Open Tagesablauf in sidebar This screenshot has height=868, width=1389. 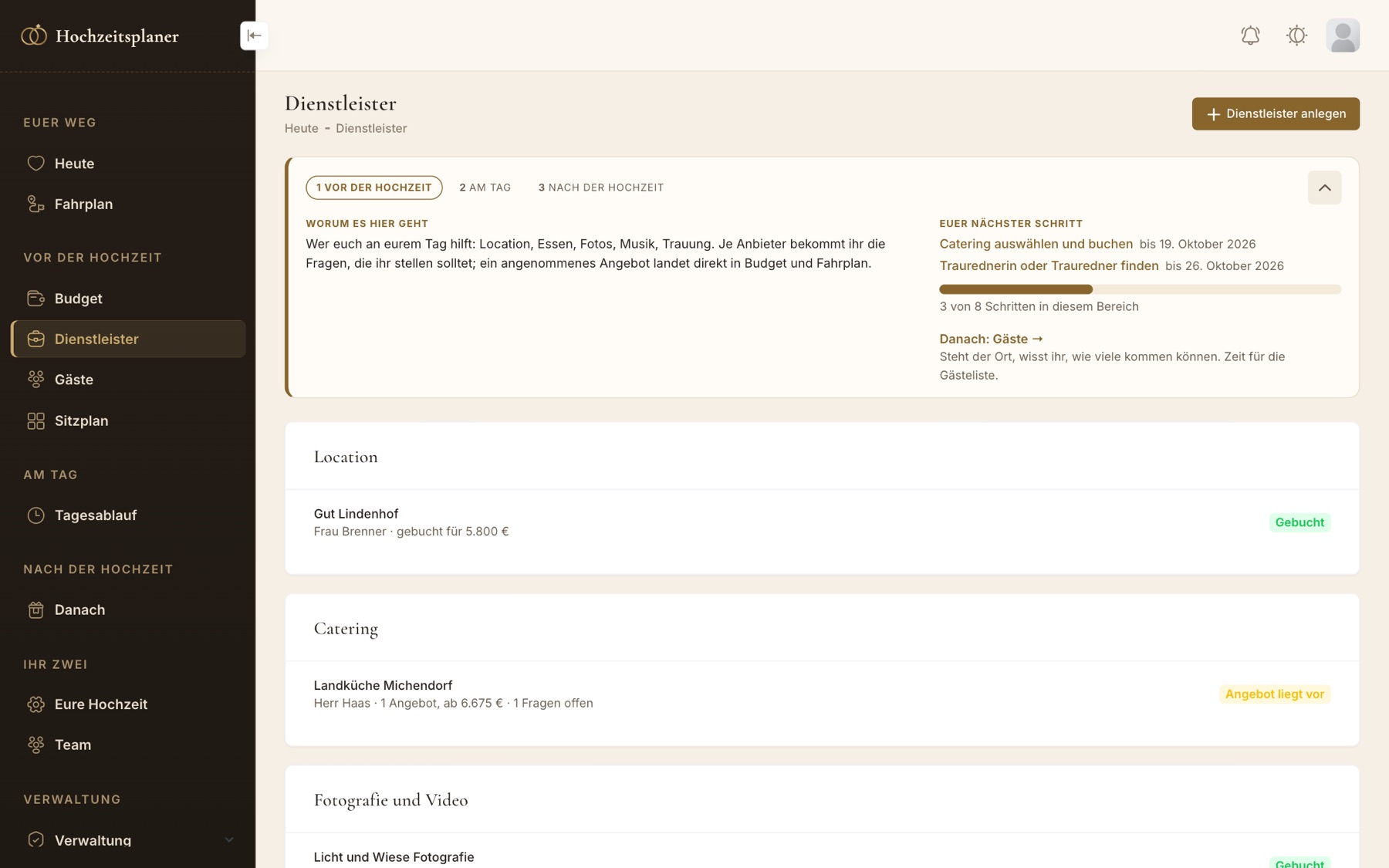click(128, 515)
